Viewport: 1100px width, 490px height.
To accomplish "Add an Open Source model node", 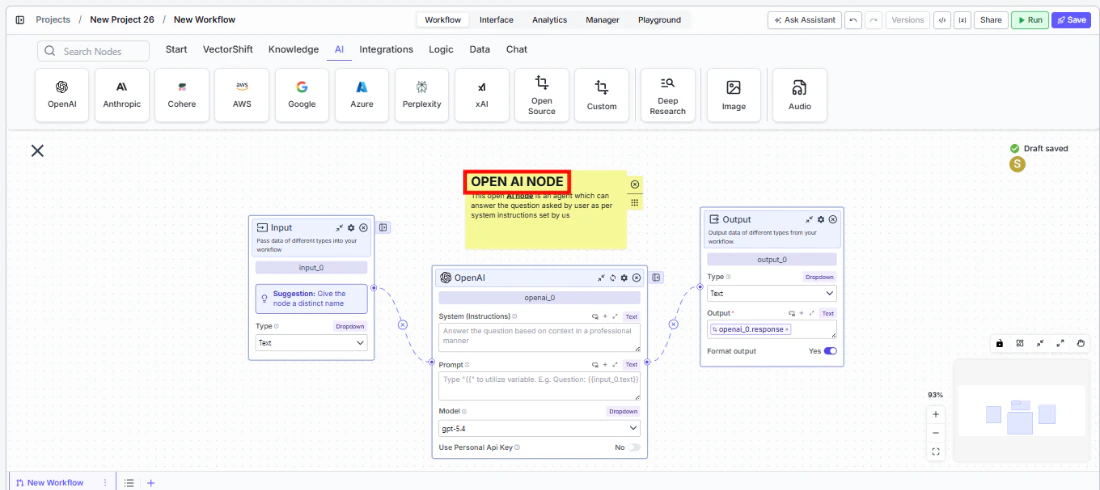I will tap(542, 95).
